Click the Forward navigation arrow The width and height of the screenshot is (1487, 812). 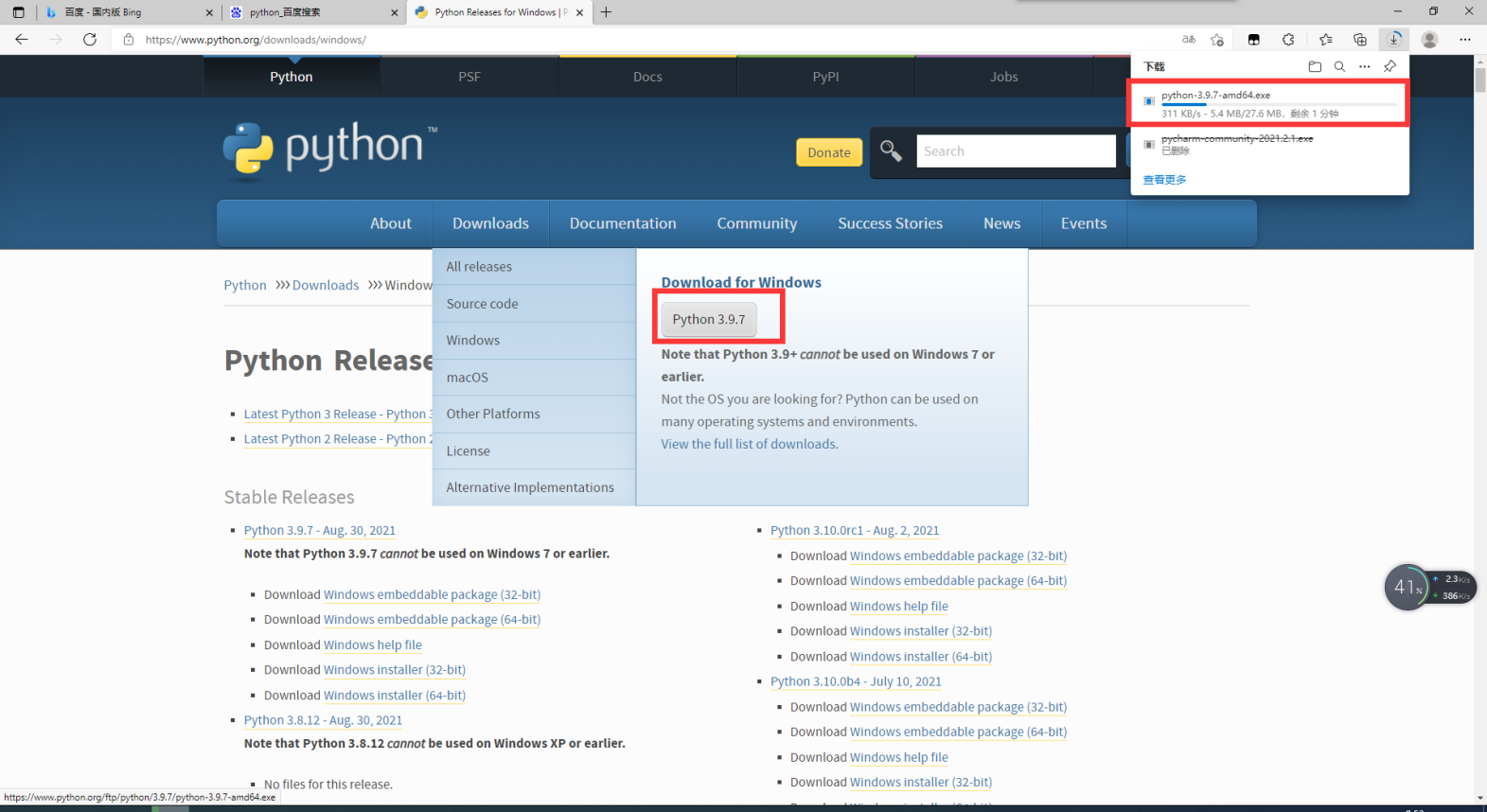(x=56, y=39)
